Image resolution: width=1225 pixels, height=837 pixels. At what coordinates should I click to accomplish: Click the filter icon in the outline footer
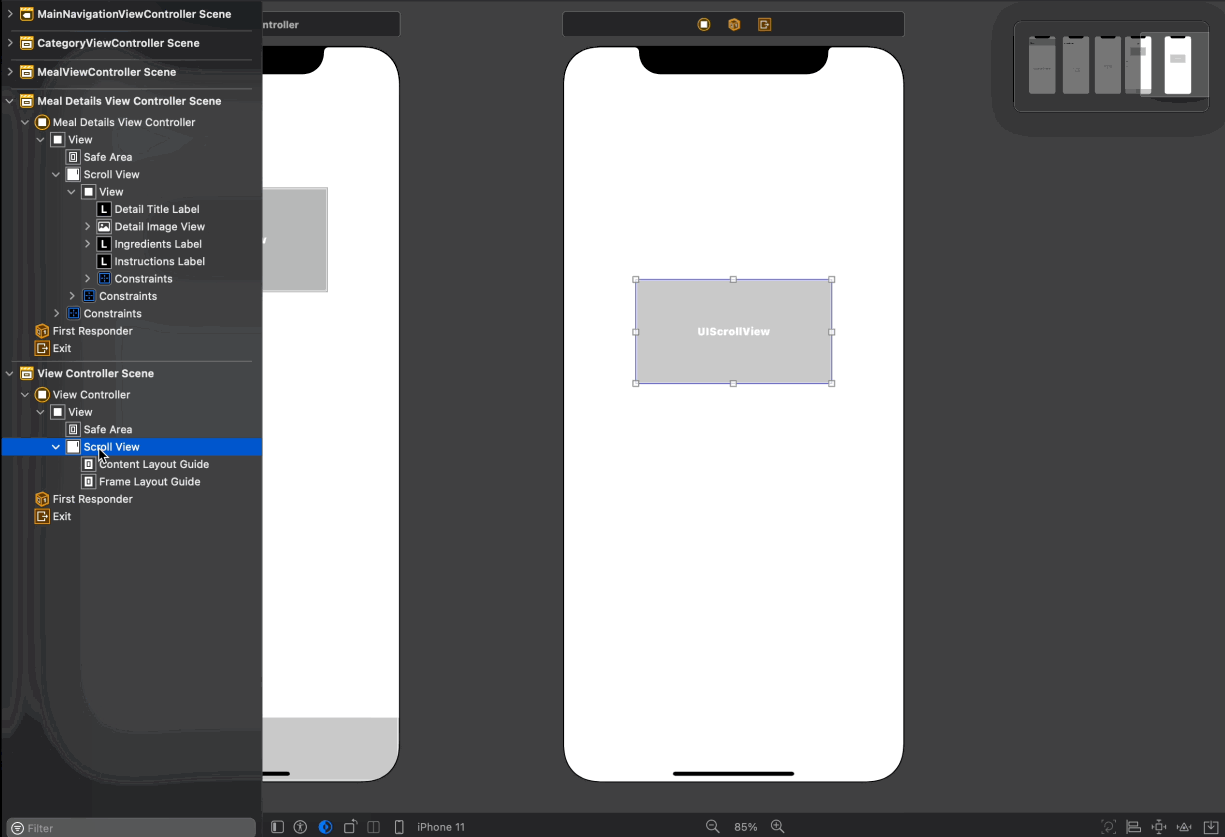17,828
